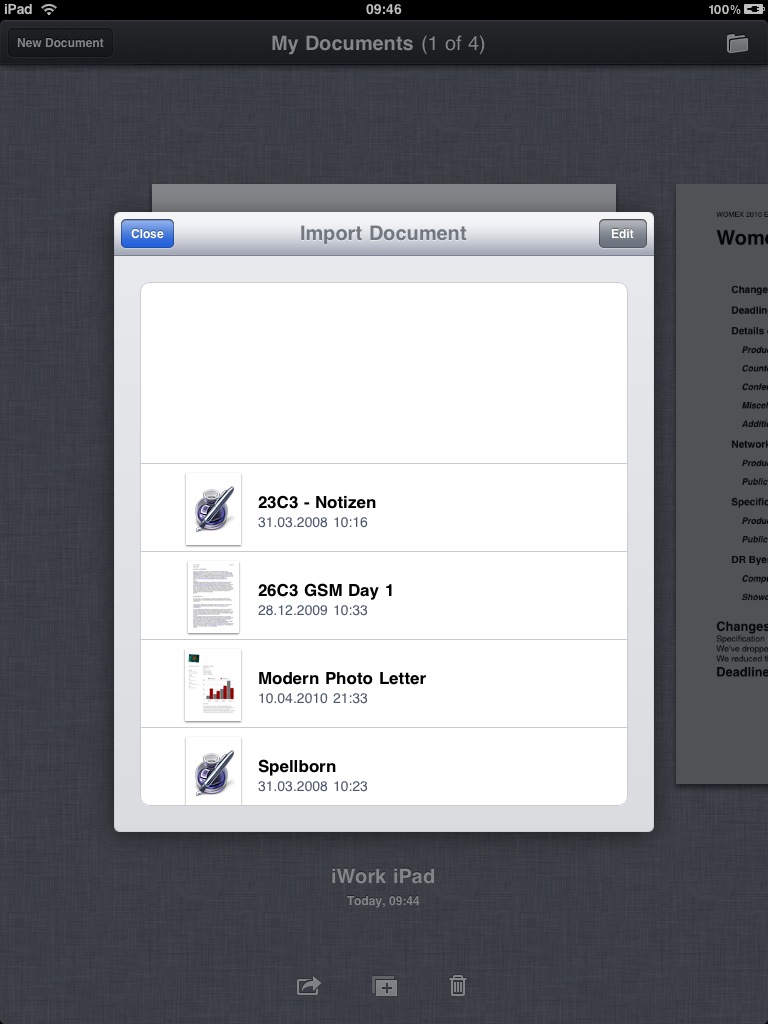Import the document titled 23C3 - Notizen
This screenshot has height=1024, width=768.
click(x=316, y=502)
